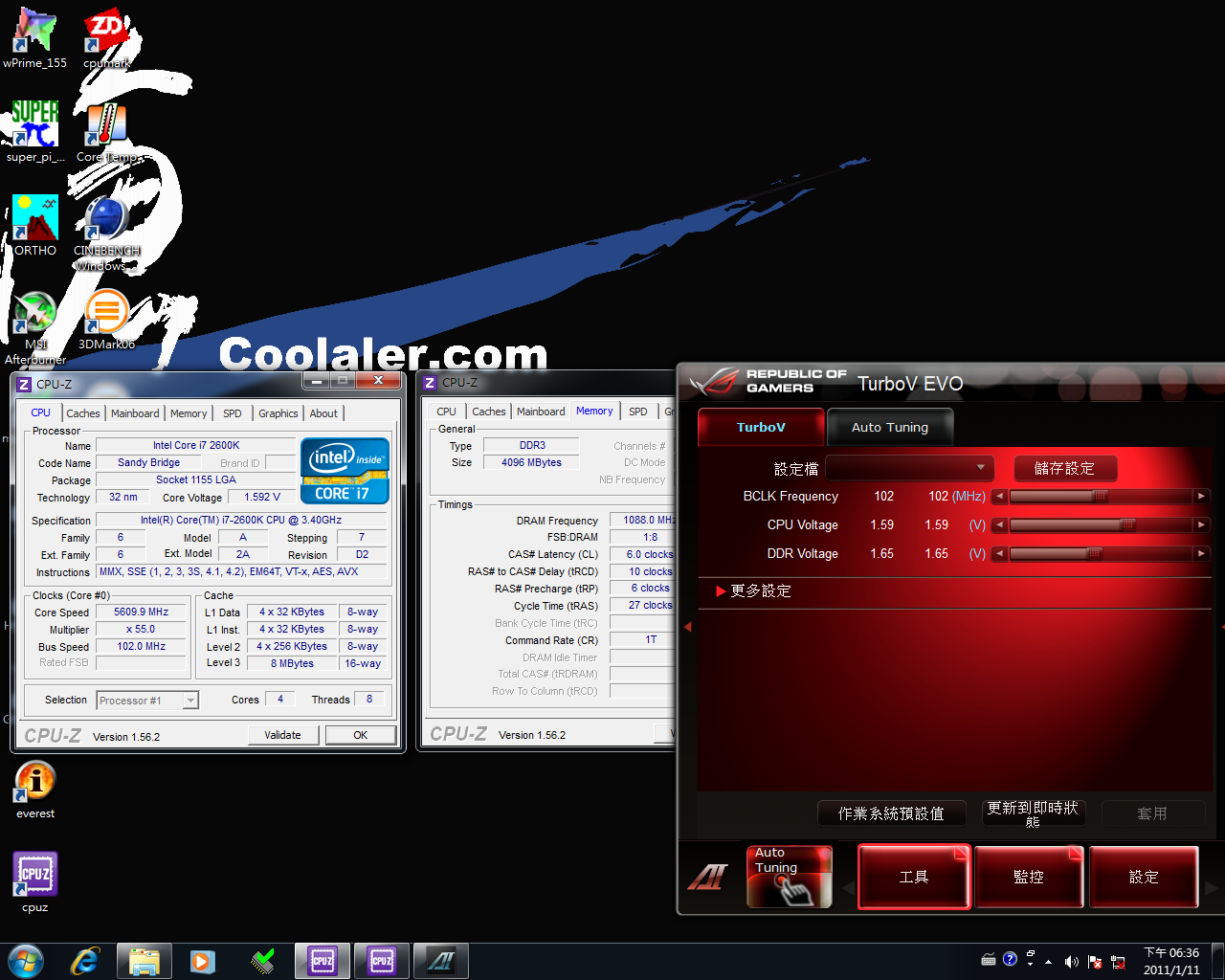
Task: Open the 工具 tools button
Action: coord(914,877)
